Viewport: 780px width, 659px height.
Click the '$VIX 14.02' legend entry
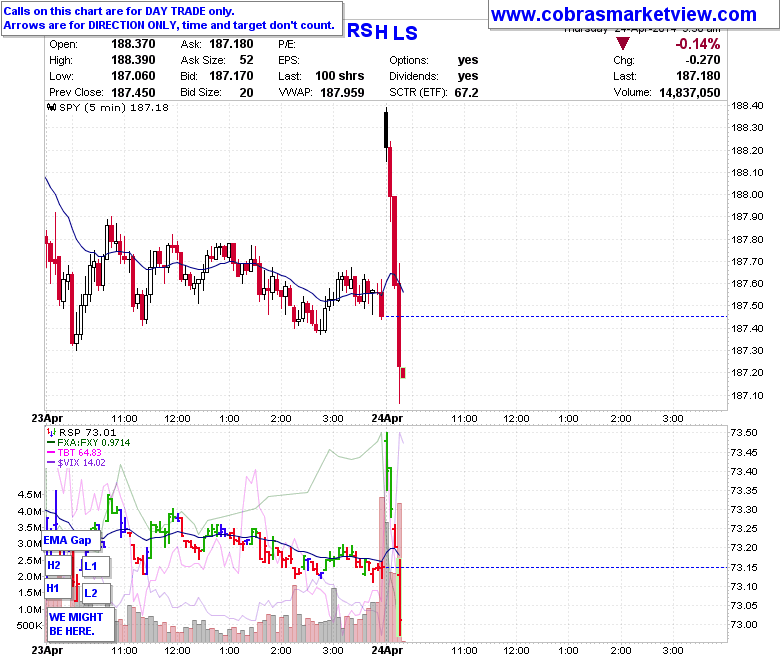point(82,463)
